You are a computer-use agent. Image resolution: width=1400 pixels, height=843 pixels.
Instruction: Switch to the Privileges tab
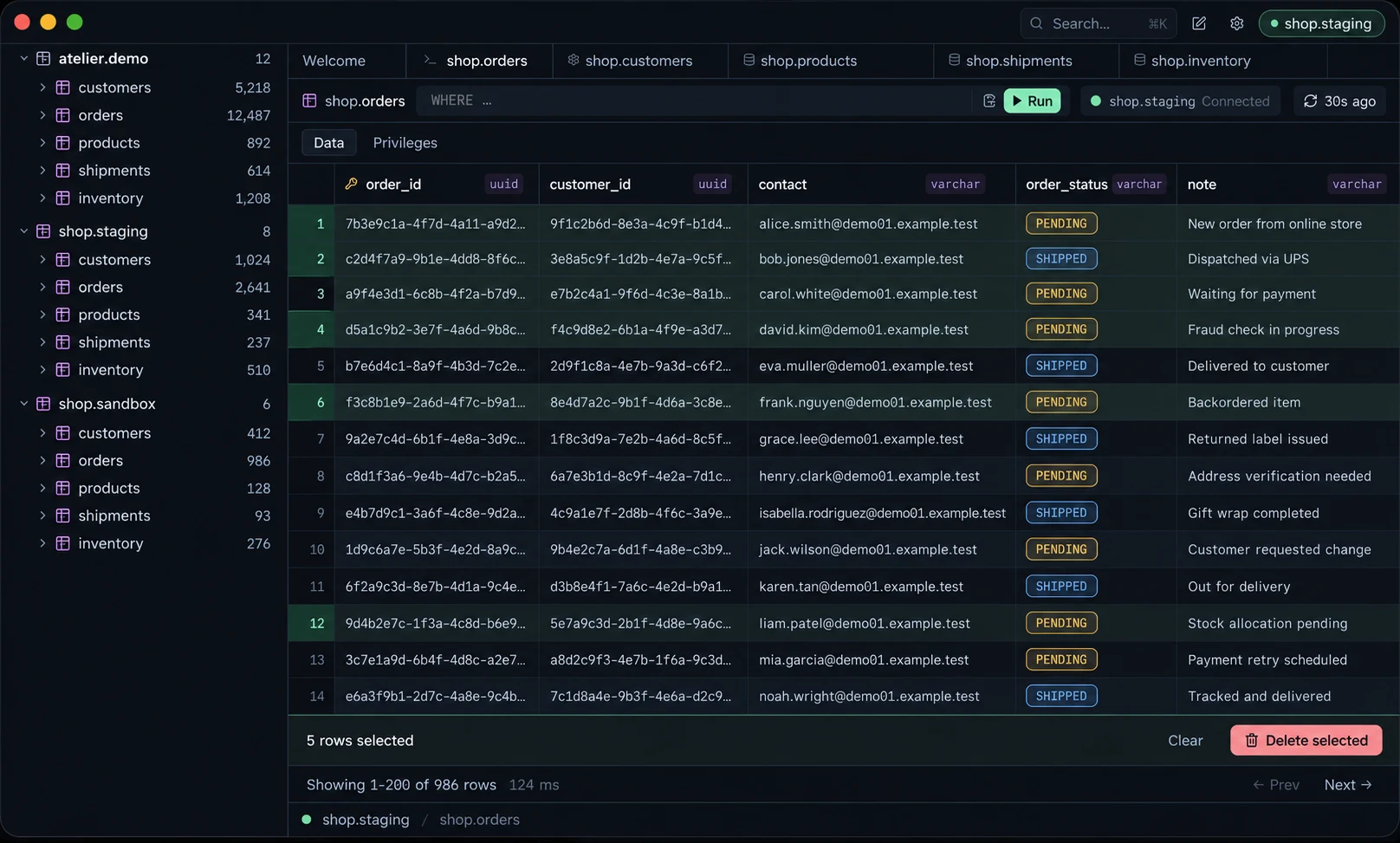tap(405, 143)
